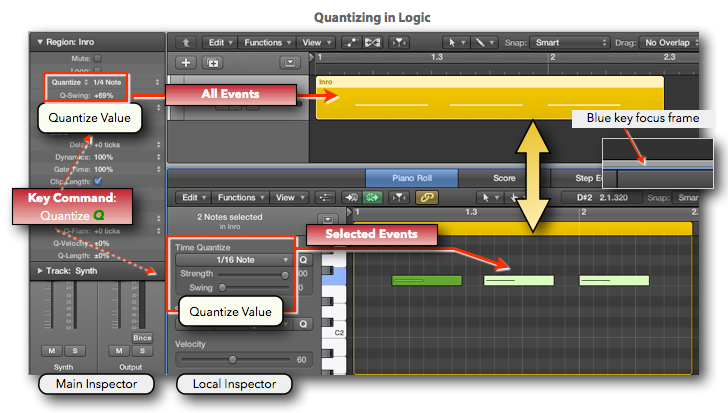Click the catch playhead icon in tracks toolbar

pos(399,43)
